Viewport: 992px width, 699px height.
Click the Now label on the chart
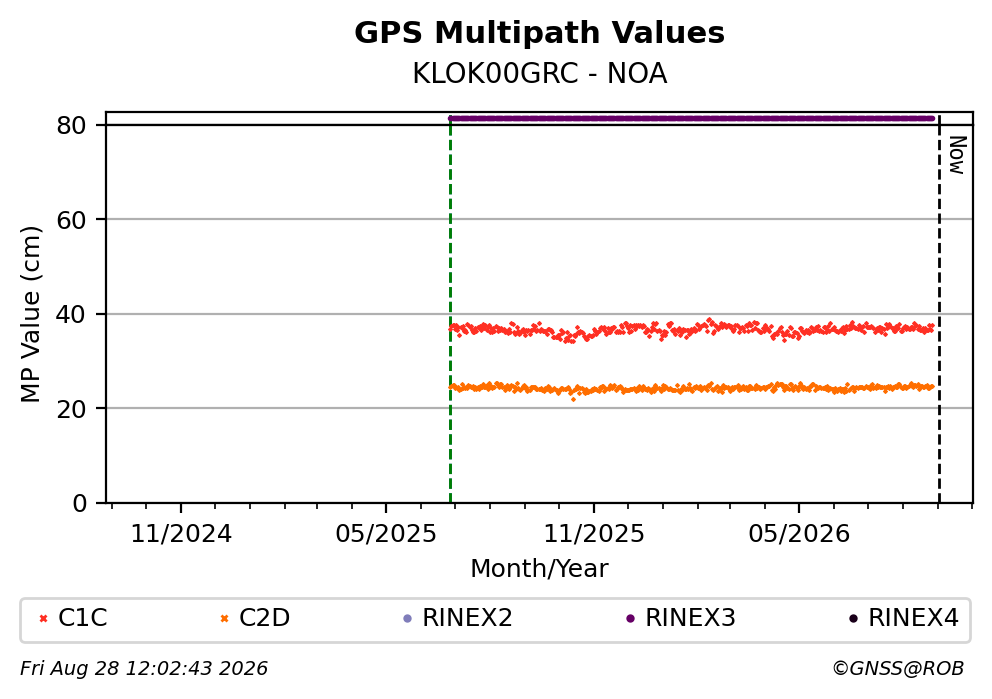tap(958, 155)
